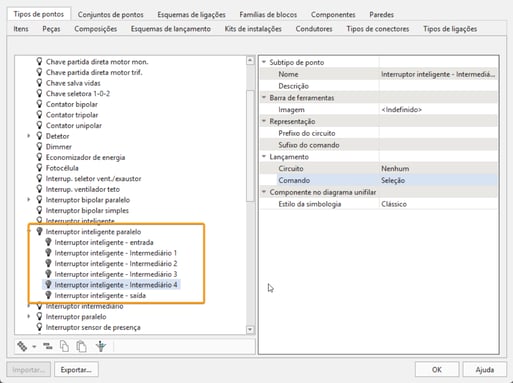This screenshot has height=383, width=513.
Task: Click the dark bulb icon of Interruptor inteligente - saída
Action: pos(48,295)
